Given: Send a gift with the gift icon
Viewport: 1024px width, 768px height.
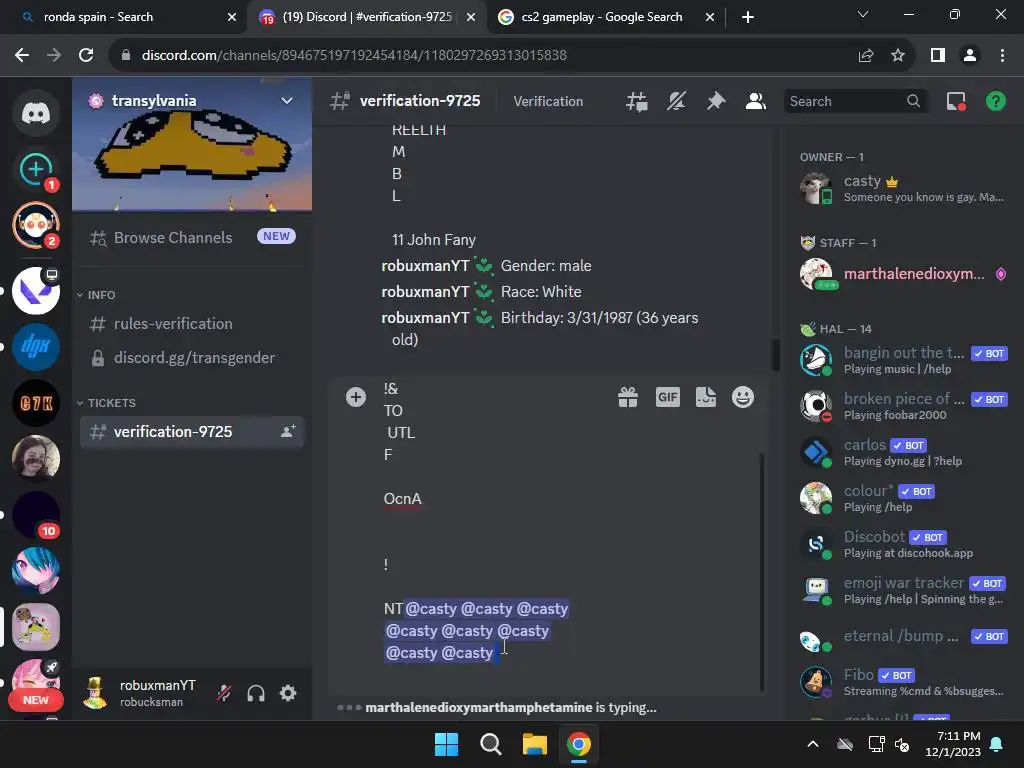Looking at the screenshot, I should (628, 397).
